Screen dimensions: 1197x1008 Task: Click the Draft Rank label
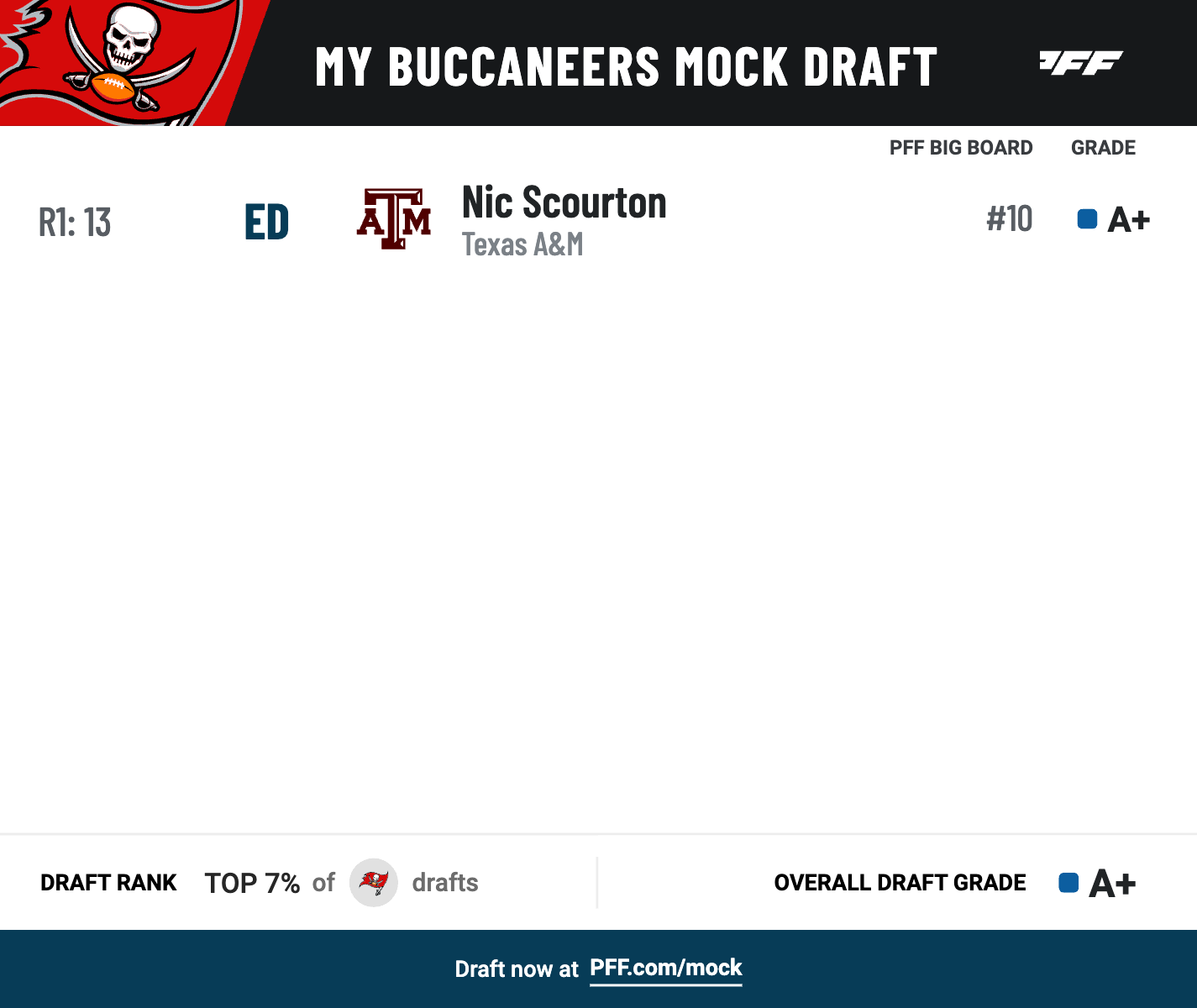tap(108, 883)
